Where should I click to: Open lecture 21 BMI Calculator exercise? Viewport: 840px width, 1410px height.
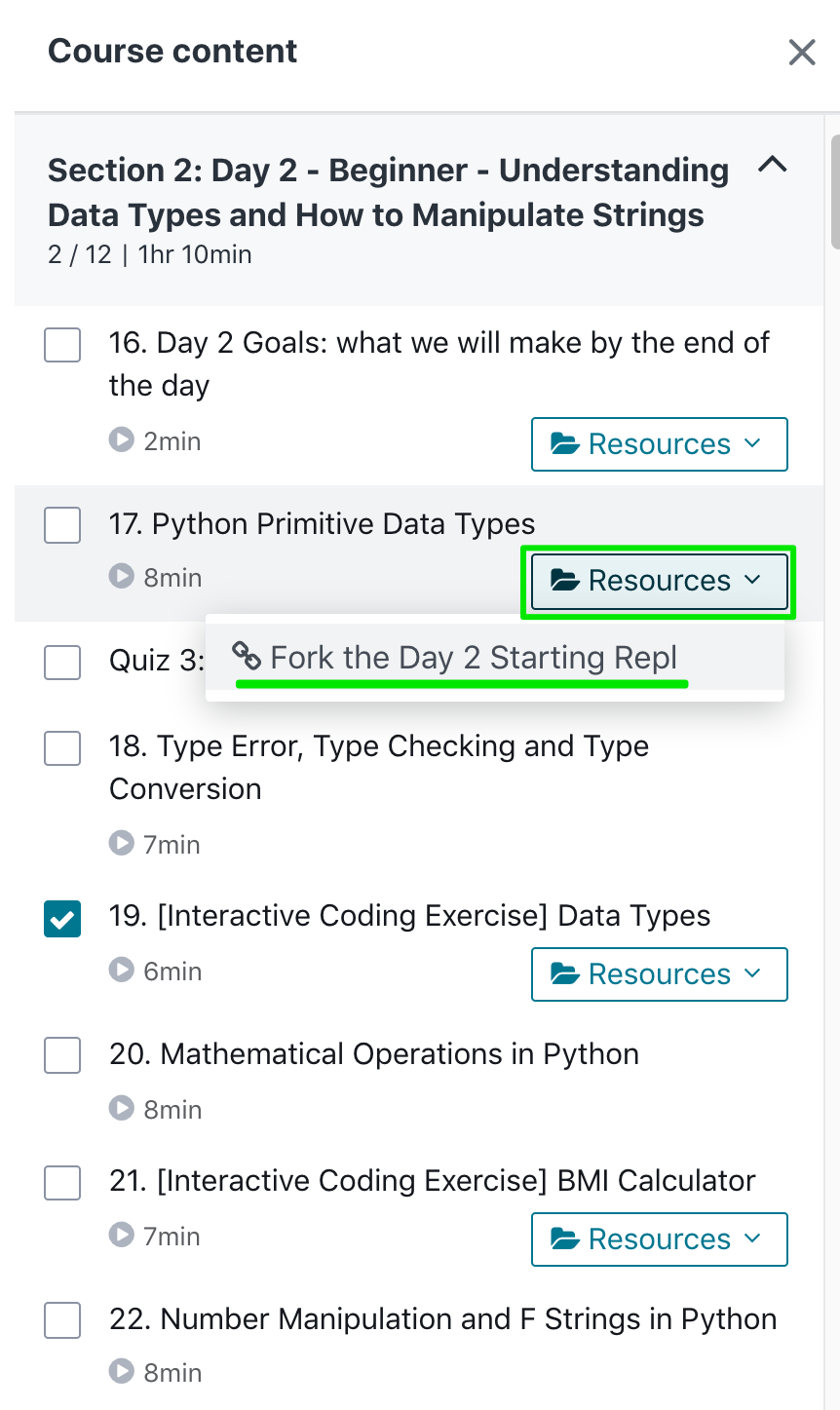432,1181
